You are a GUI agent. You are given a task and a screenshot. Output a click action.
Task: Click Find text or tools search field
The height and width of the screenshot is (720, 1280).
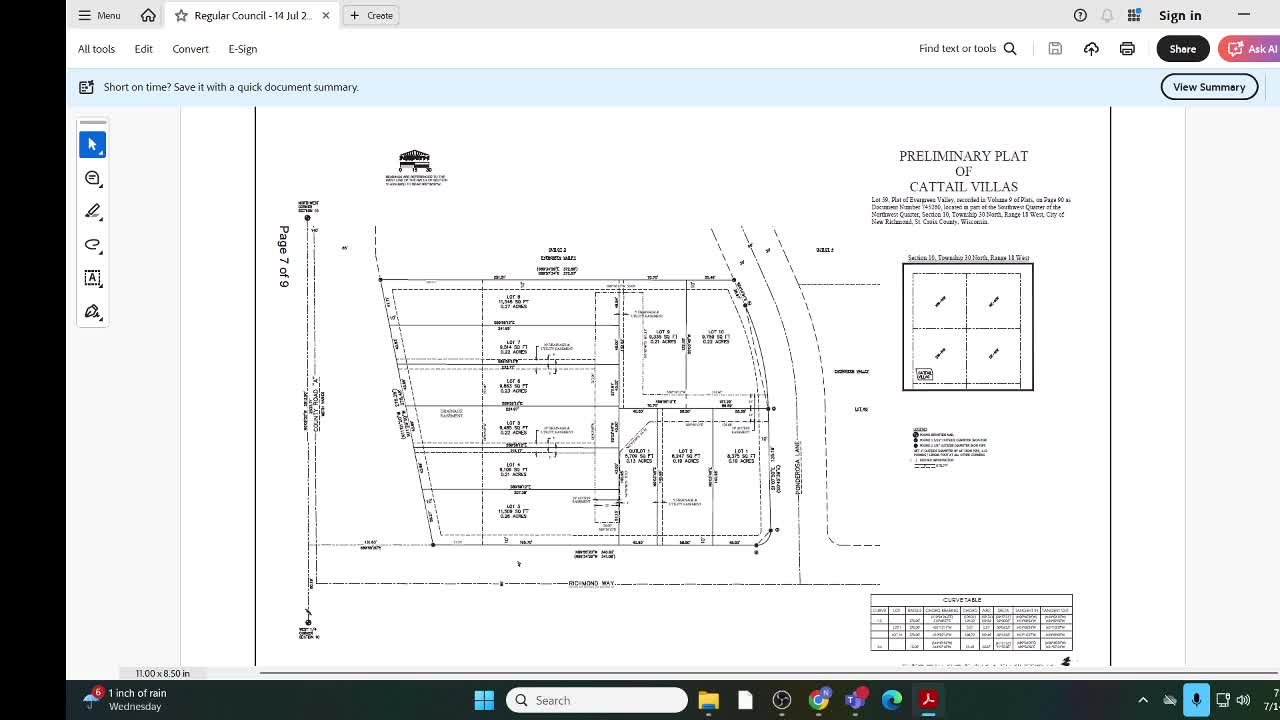pos(967,49)
